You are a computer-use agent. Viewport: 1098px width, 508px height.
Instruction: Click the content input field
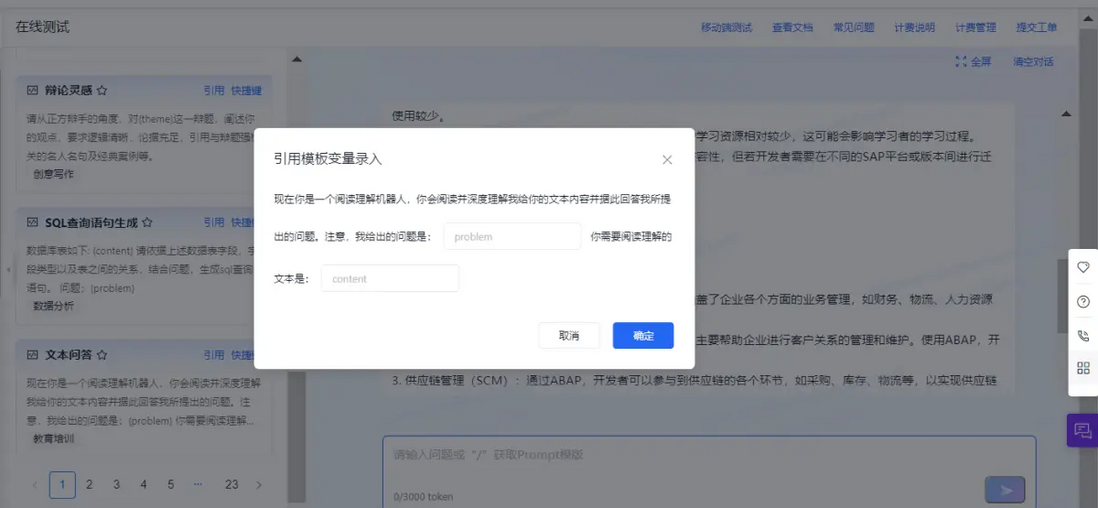pyautogui.click(x=390, y=278)
